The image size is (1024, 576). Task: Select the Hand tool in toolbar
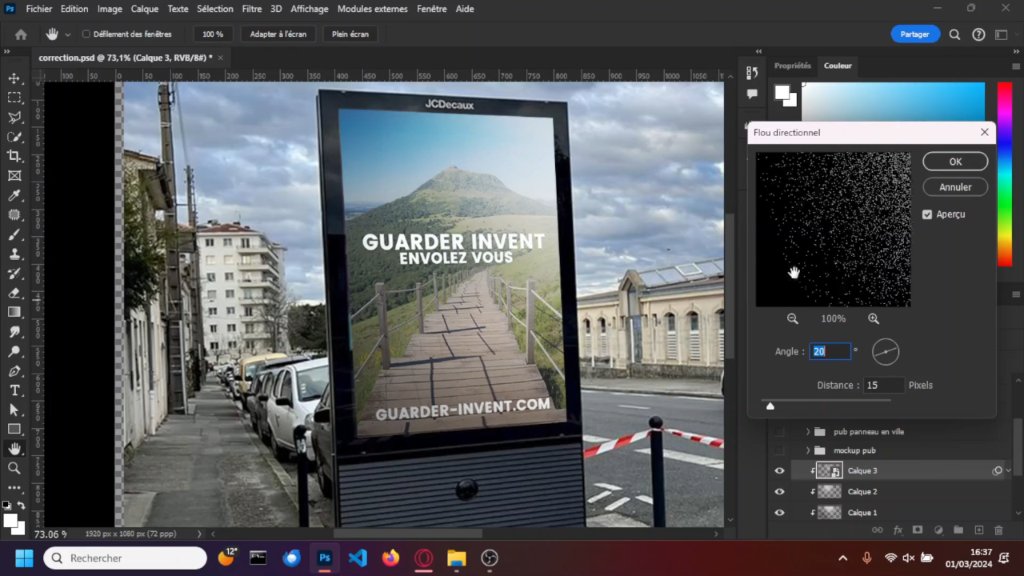[14, 449]
